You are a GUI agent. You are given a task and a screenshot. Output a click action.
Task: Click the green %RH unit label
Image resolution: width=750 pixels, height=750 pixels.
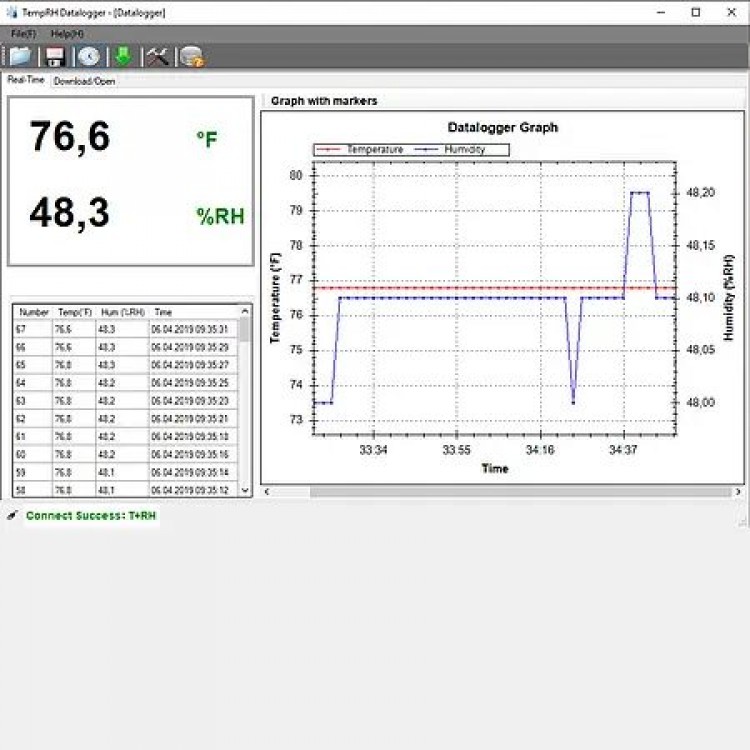[x=221, y=216]
